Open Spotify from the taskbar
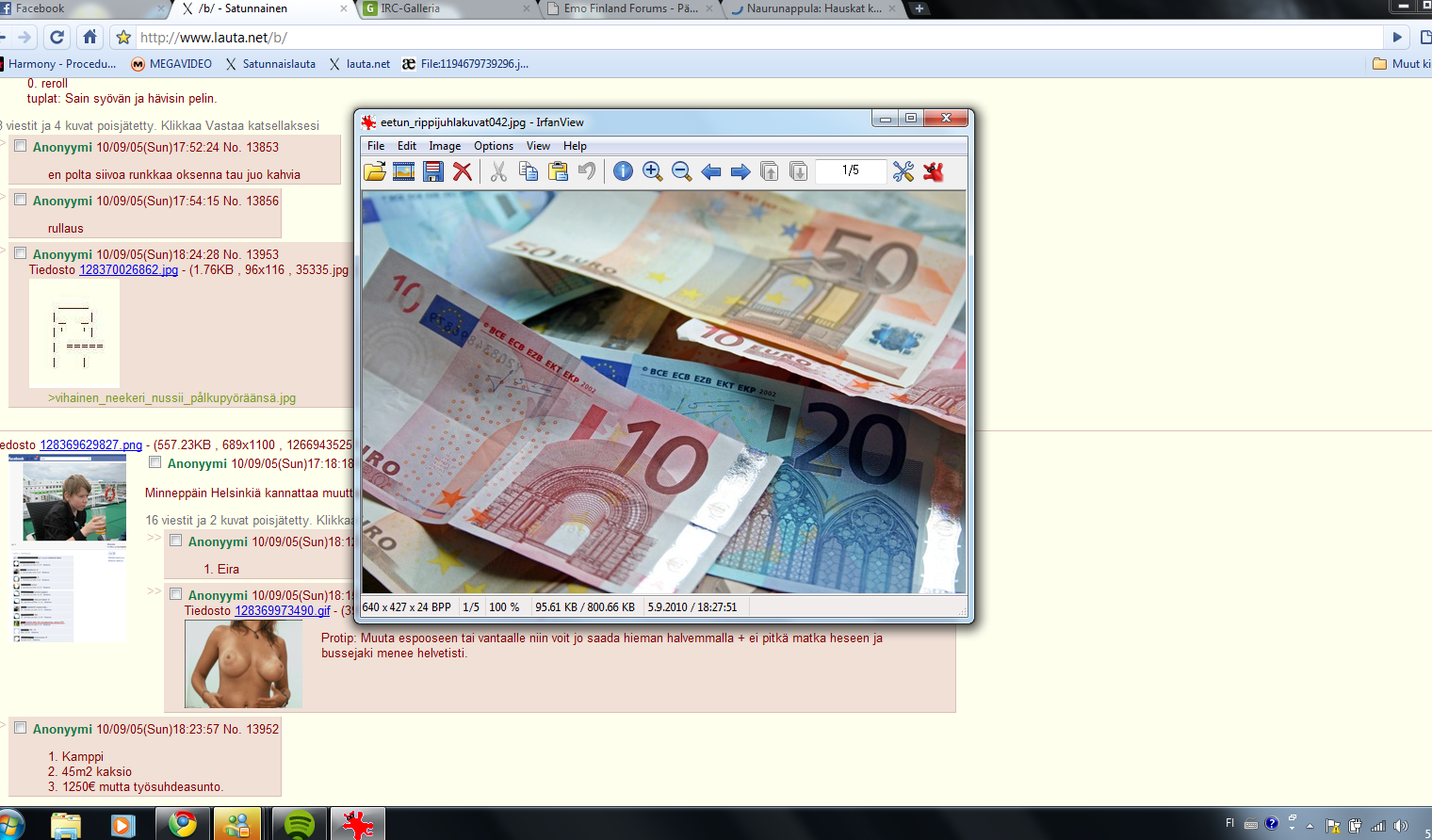Image resolution: width=1432 pixels, height=840 pixels. click(x=300, y=825)
